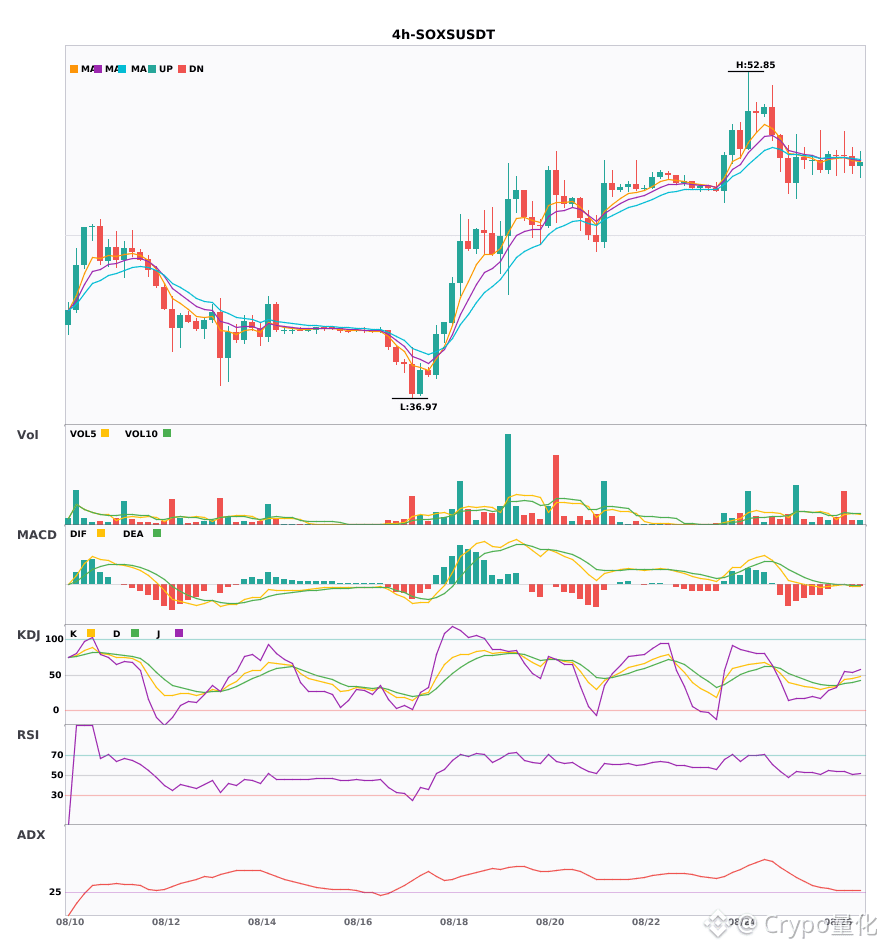Click the tallest red volume bar
Screen dimensions: 885x950
556,490
